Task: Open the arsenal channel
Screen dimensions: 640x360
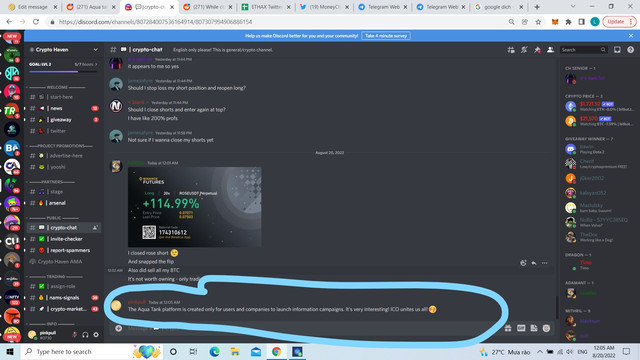Action: [63, 203]
